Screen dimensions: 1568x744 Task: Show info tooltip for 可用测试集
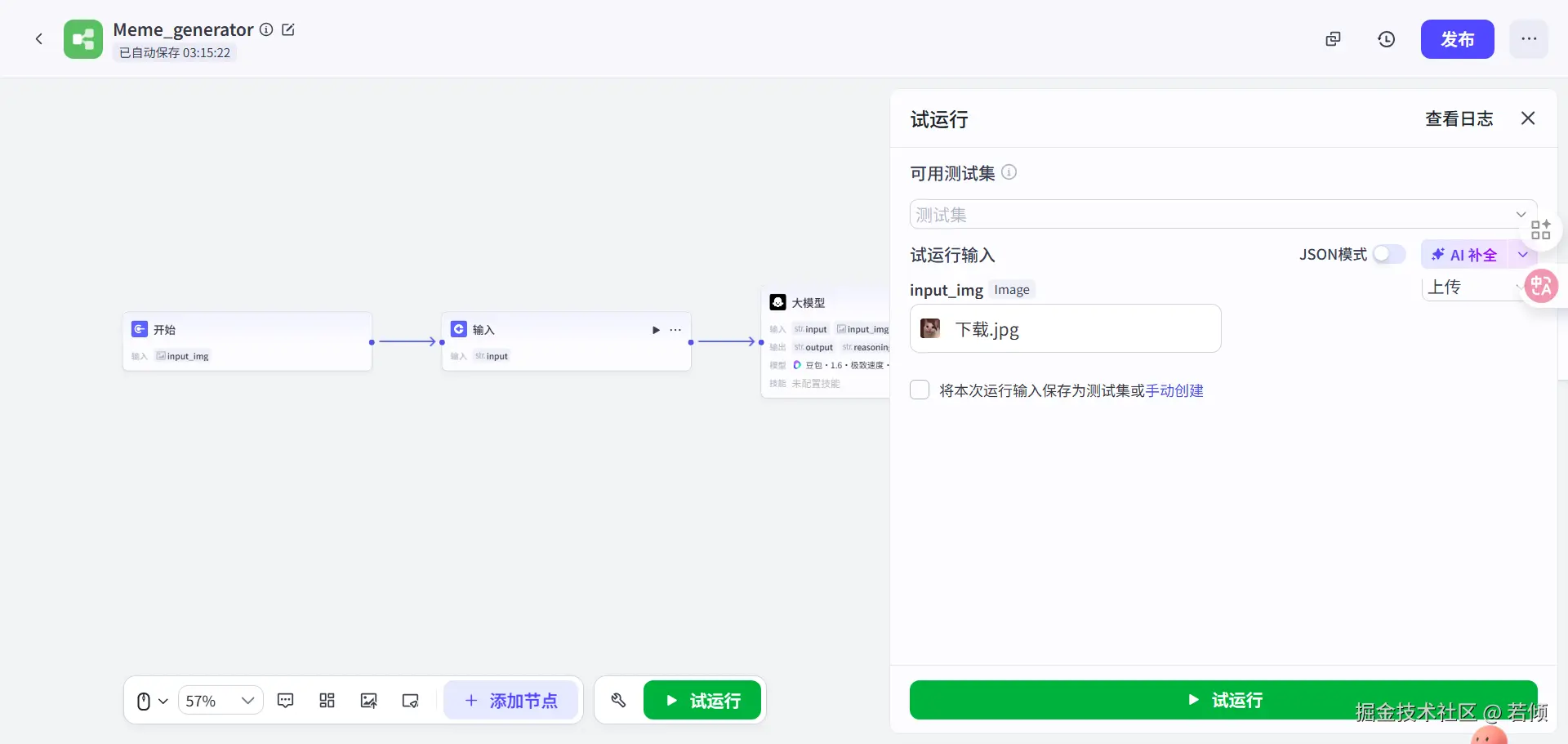pyautogui.click(x=1009, y=172)
